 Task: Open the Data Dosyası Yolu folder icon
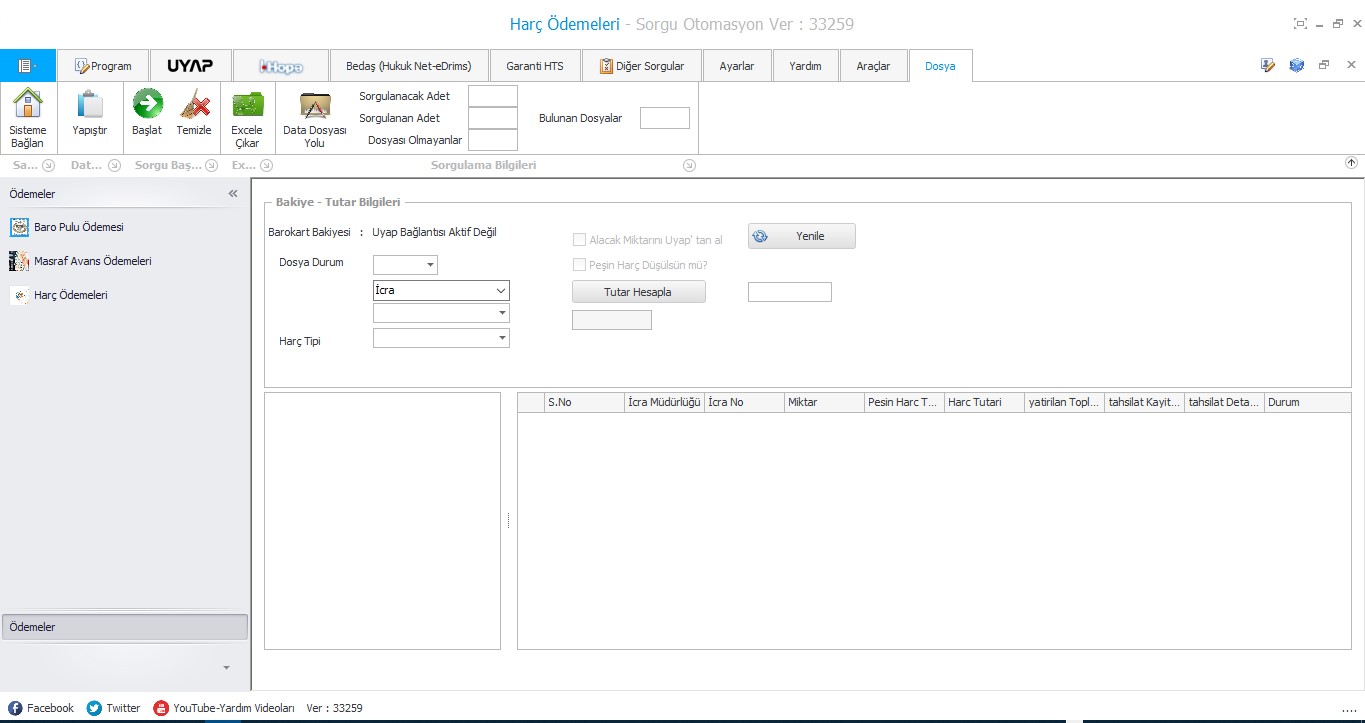tap(315, 105)
